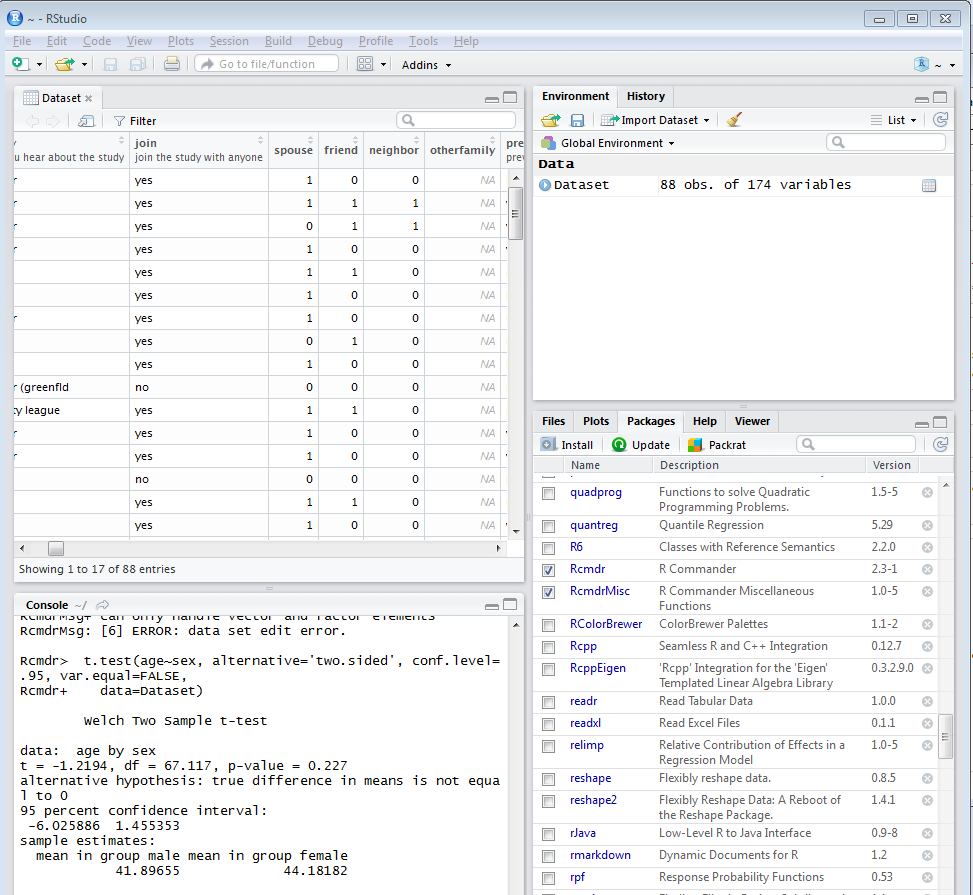The image size is (973, 895).
Task: Pop Dataset viewer into a new window
Action: point(85,120)
